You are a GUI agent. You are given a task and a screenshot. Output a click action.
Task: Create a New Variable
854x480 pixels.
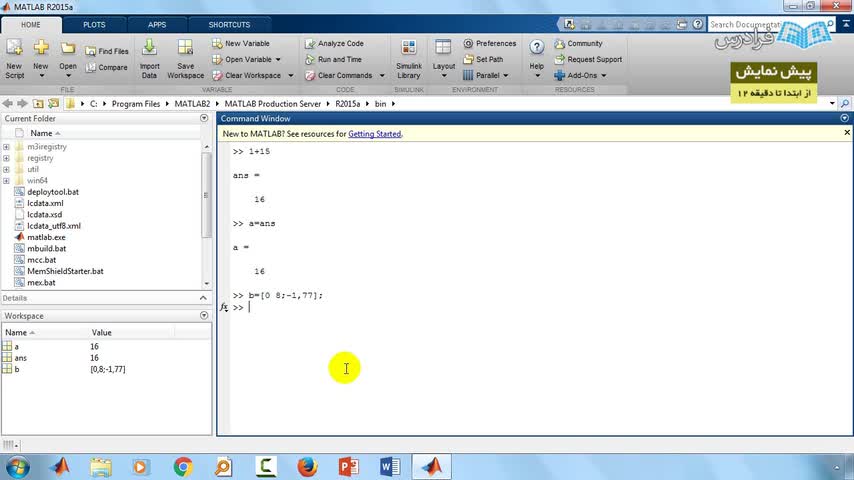241,43
